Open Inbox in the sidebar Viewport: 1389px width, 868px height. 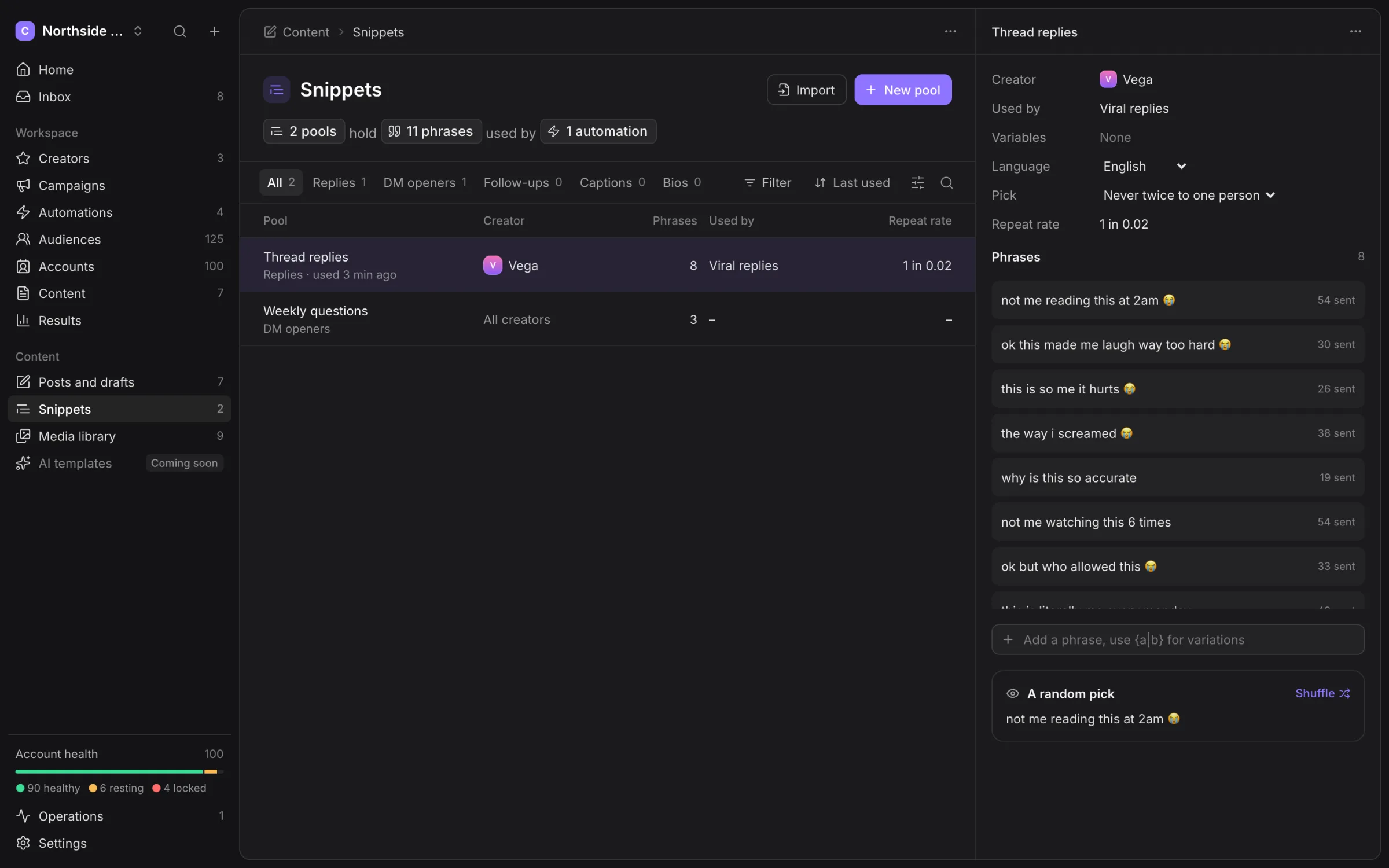click(119, 97)
